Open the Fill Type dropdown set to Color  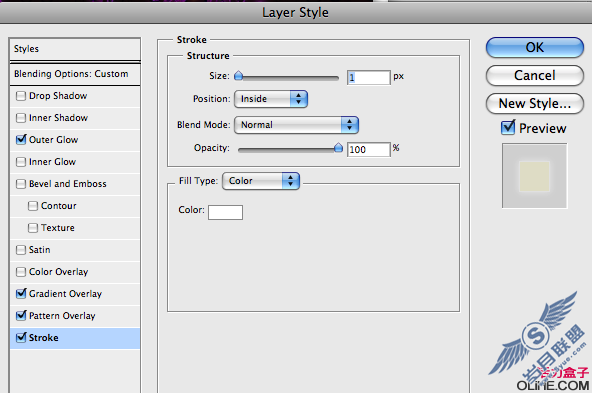coord(261,181)
